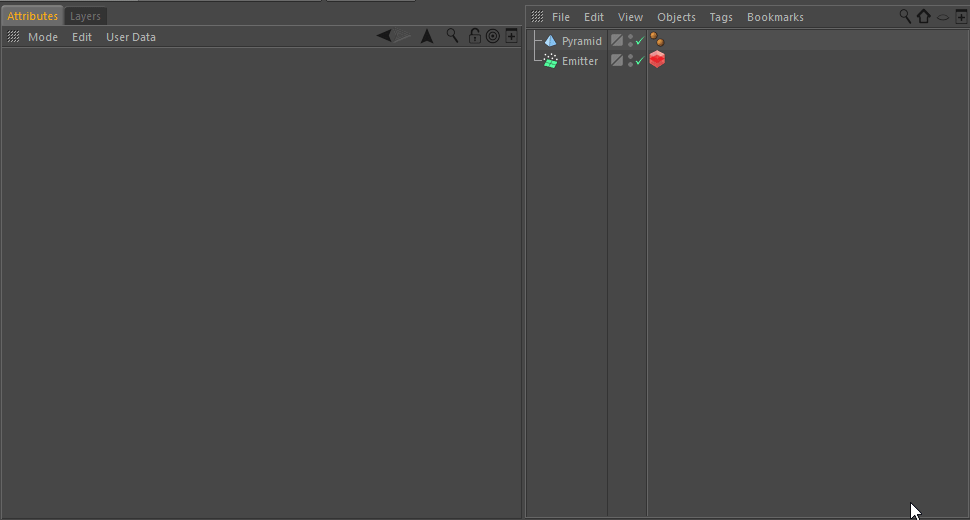Viewport: 970px width, 520px height.
Task: Open the Object Manager View menu
Action: pos(630,17)
